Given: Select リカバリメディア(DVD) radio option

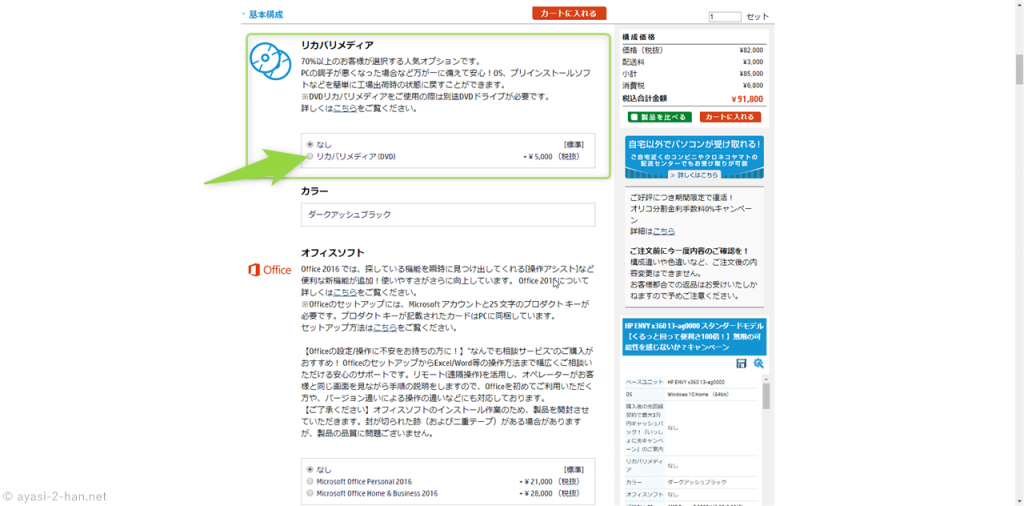Looking at the screenshot, I should pyautogui.click(x=311, y=157).
